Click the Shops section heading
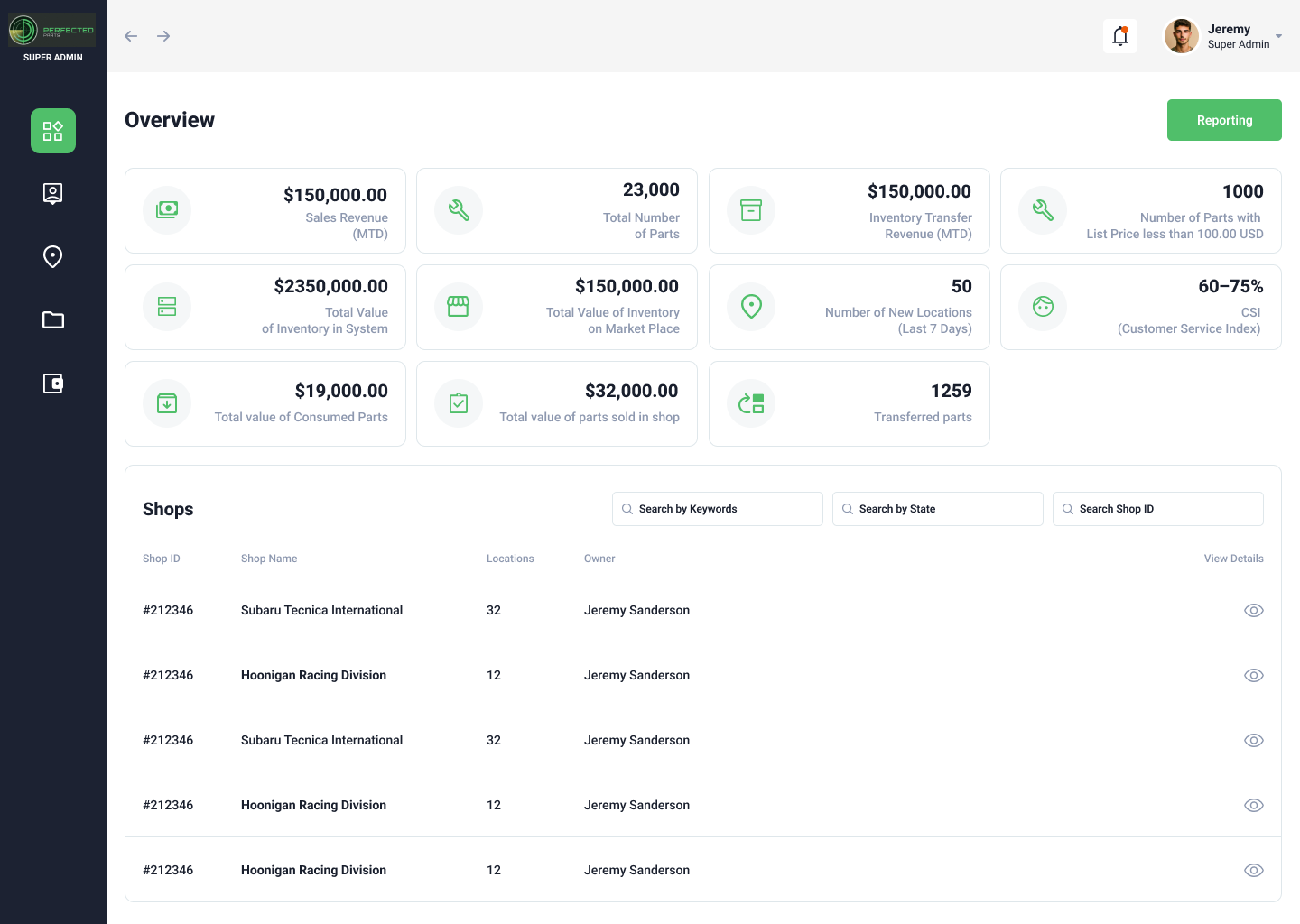Screen dimensions: 1300x924 [x=168, y=509]
